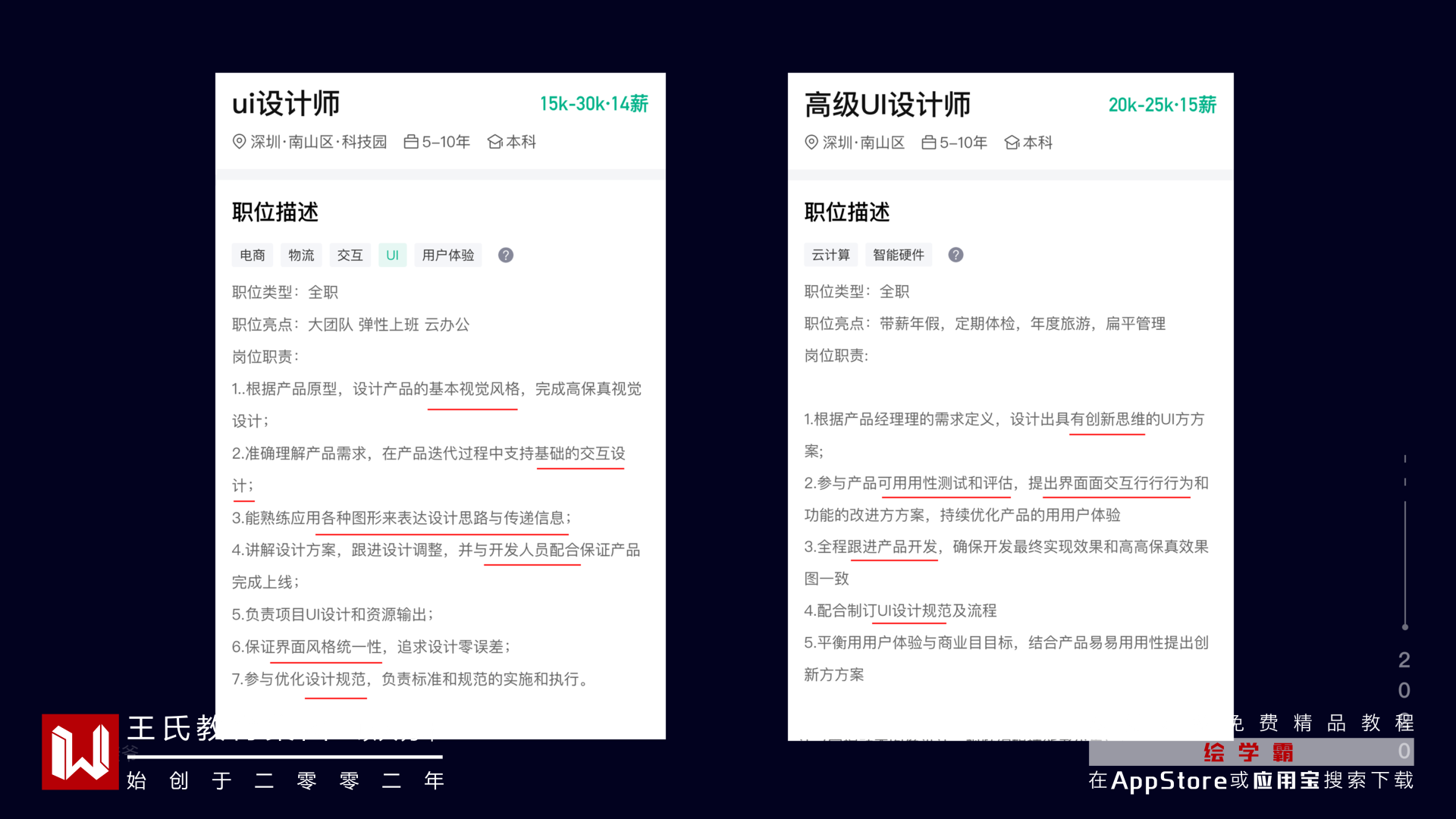Screen dimensions: 1456x819
Task: Click the briefcase icon in left card
Action: (x=411, y=142)
